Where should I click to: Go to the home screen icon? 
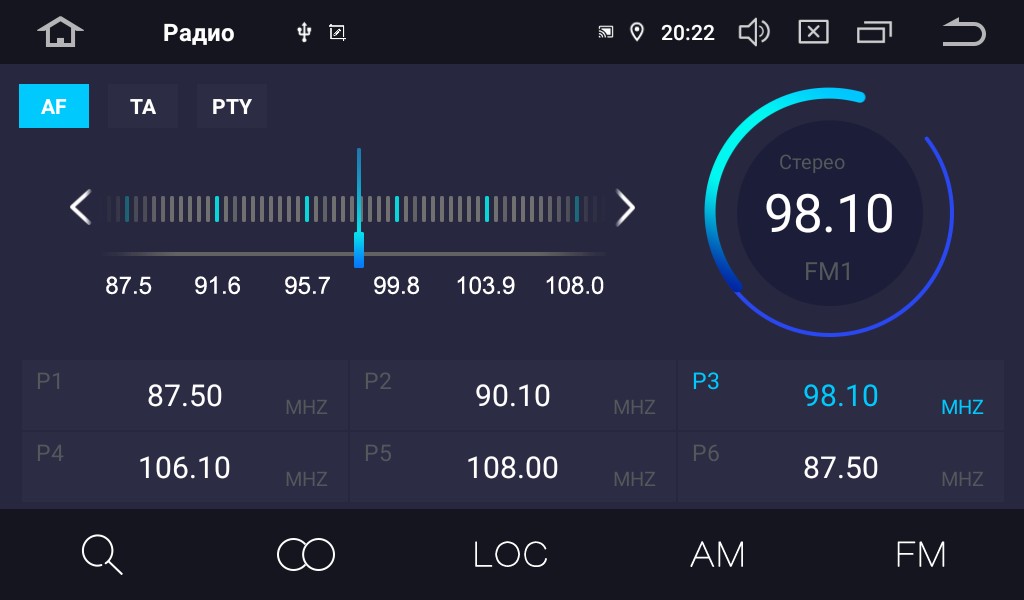click(x=60, y=32)
